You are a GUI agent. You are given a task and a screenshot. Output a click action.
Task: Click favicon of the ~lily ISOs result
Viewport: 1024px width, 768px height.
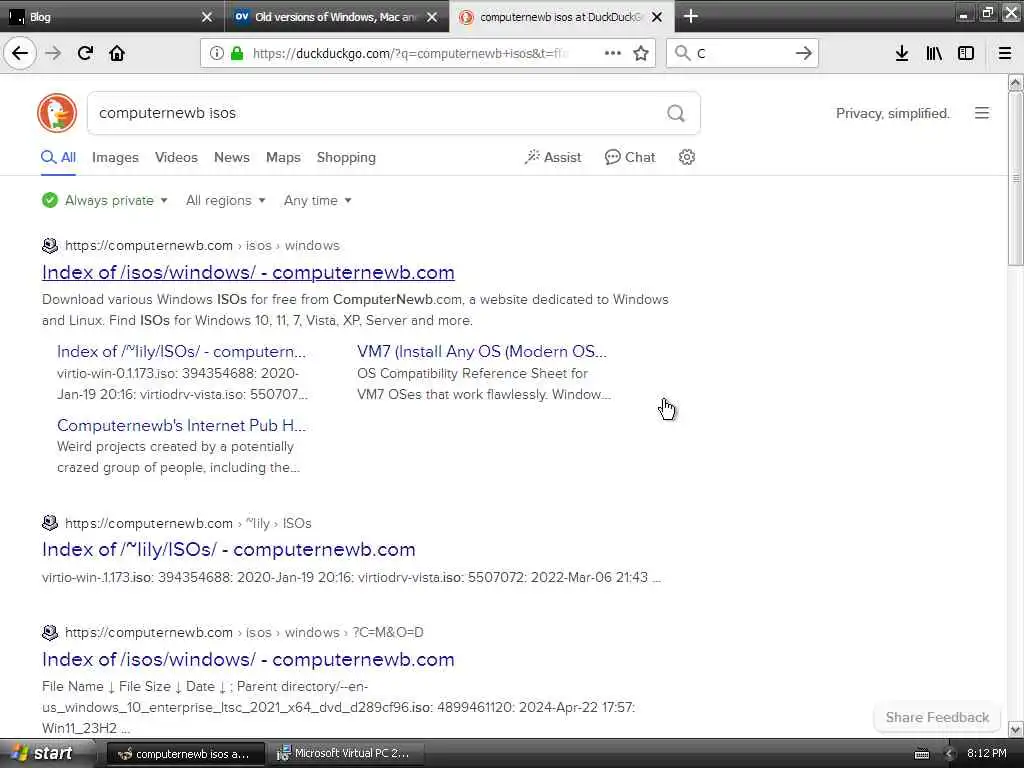(x=50, y=523)
